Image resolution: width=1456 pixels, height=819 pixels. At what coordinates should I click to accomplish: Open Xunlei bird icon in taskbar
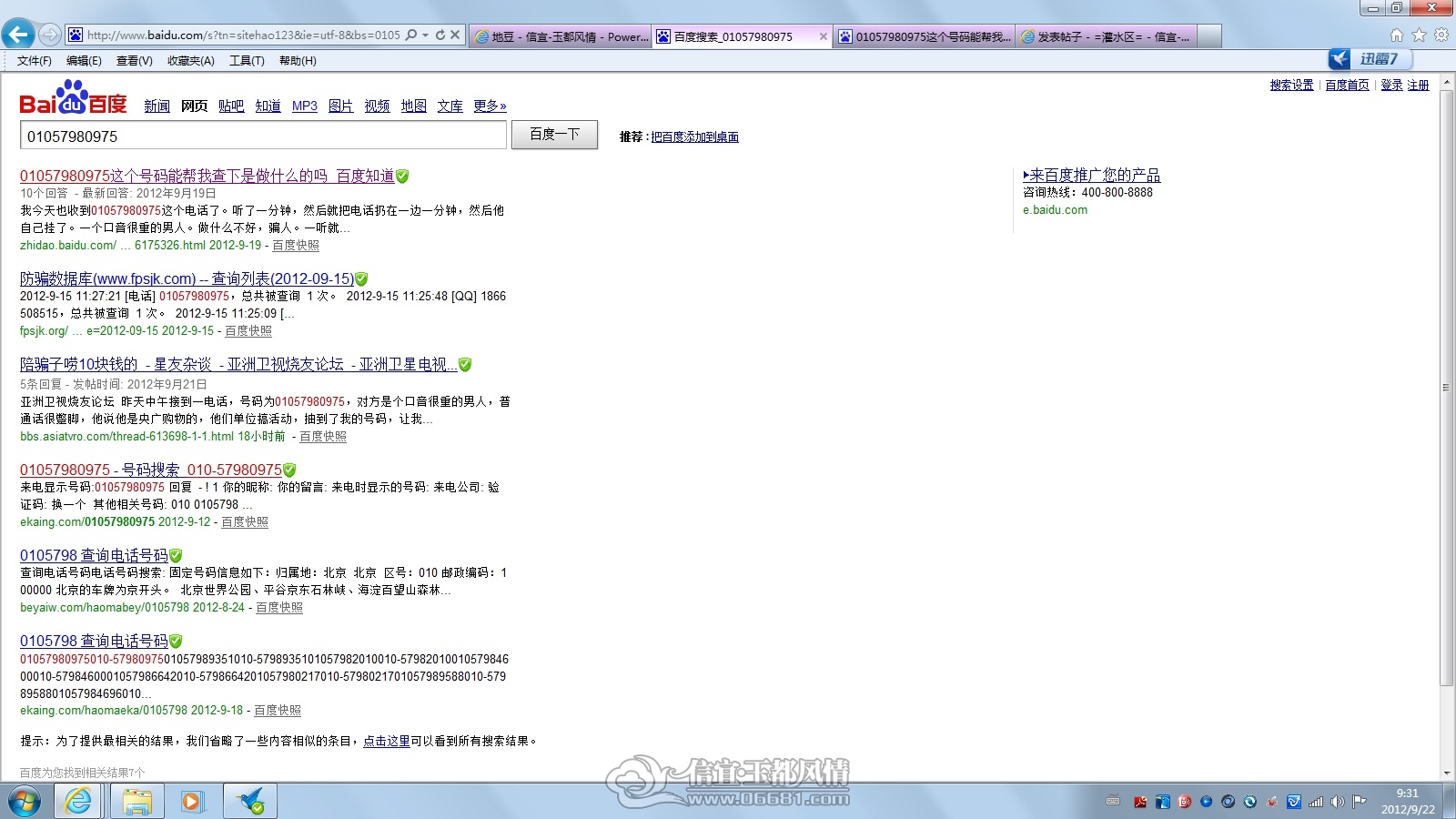(x=250, y=802)
